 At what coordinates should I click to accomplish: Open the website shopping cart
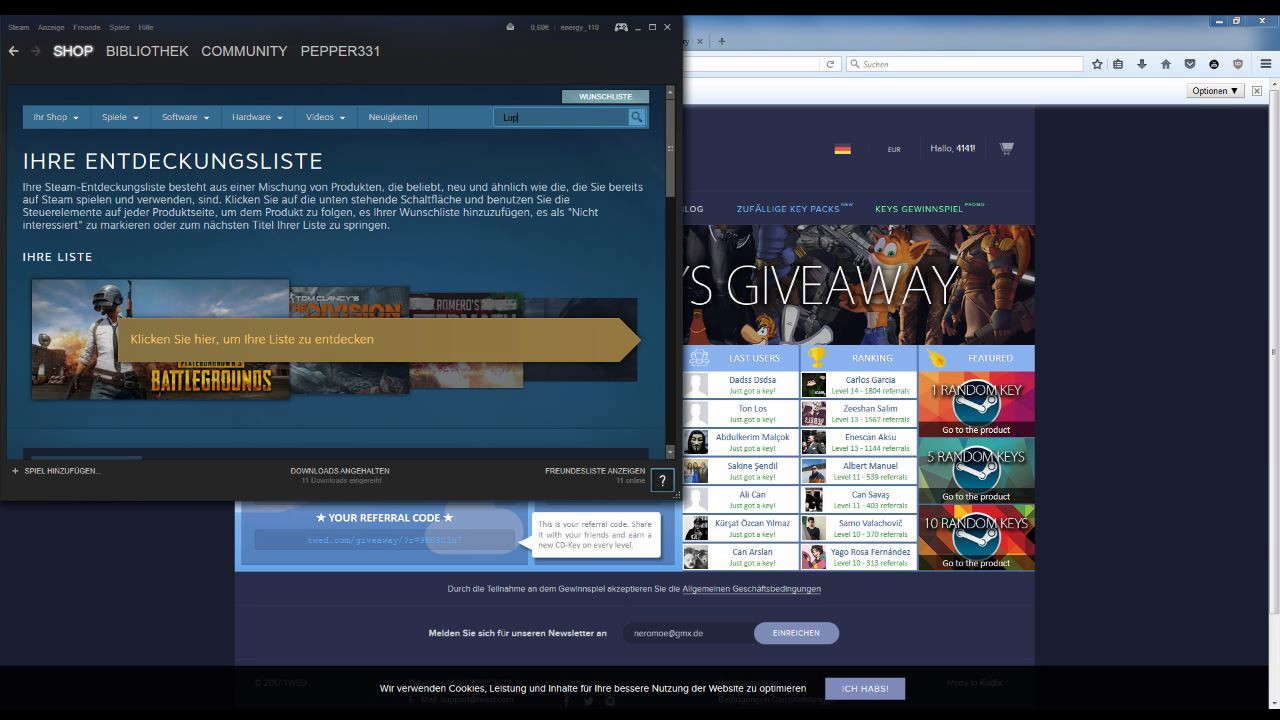(1006, 148)
